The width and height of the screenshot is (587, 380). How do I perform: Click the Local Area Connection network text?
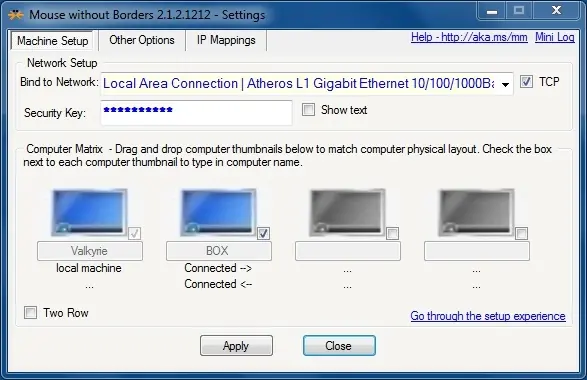pos(298,83)
